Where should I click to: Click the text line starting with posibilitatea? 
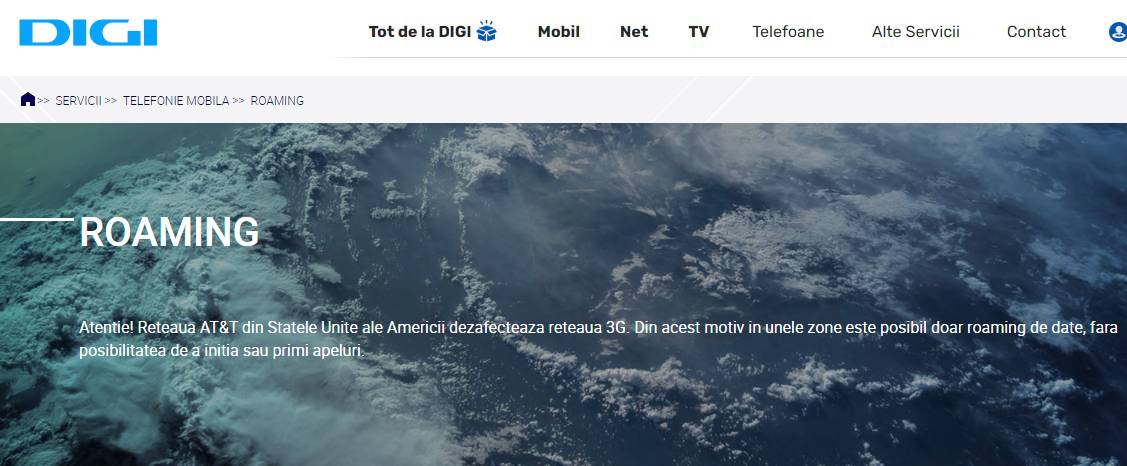pyautogui.click(x=221, y=352)
